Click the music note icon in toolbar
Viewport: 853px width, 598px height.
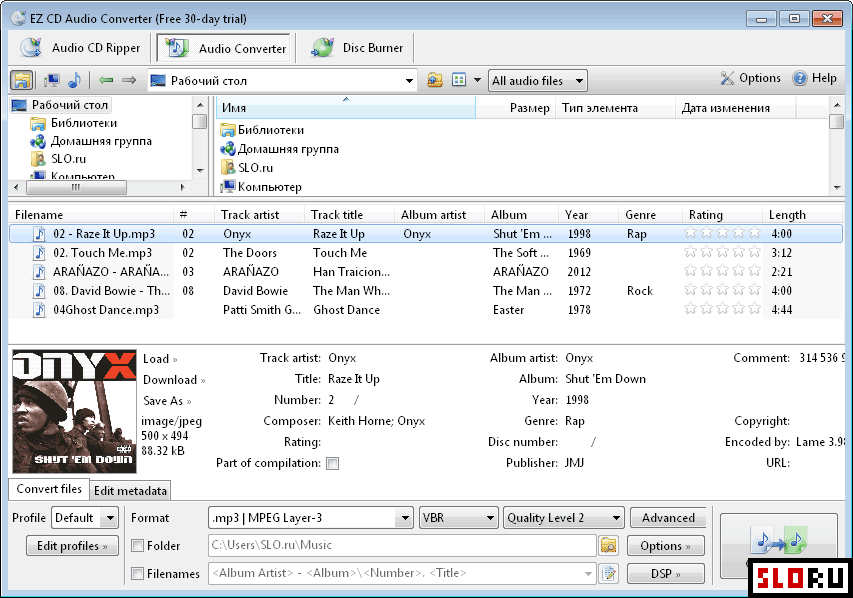(75, 80)
